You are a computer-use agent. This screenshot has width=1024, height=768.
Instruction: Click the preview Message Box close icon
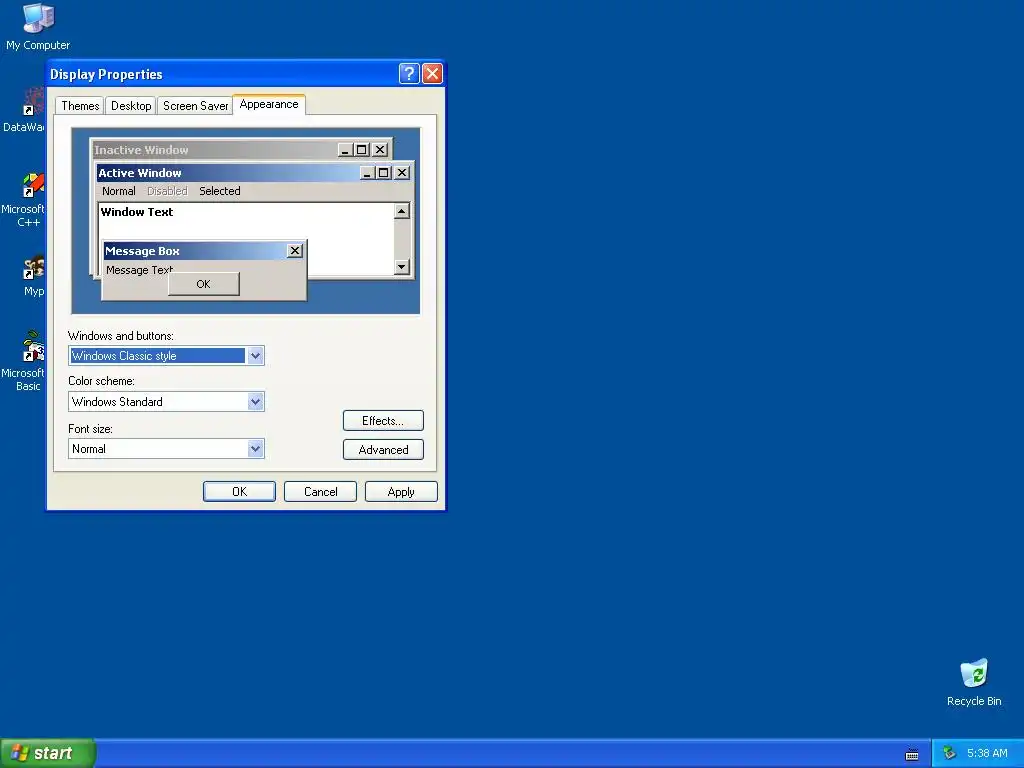tap(295, 251)
